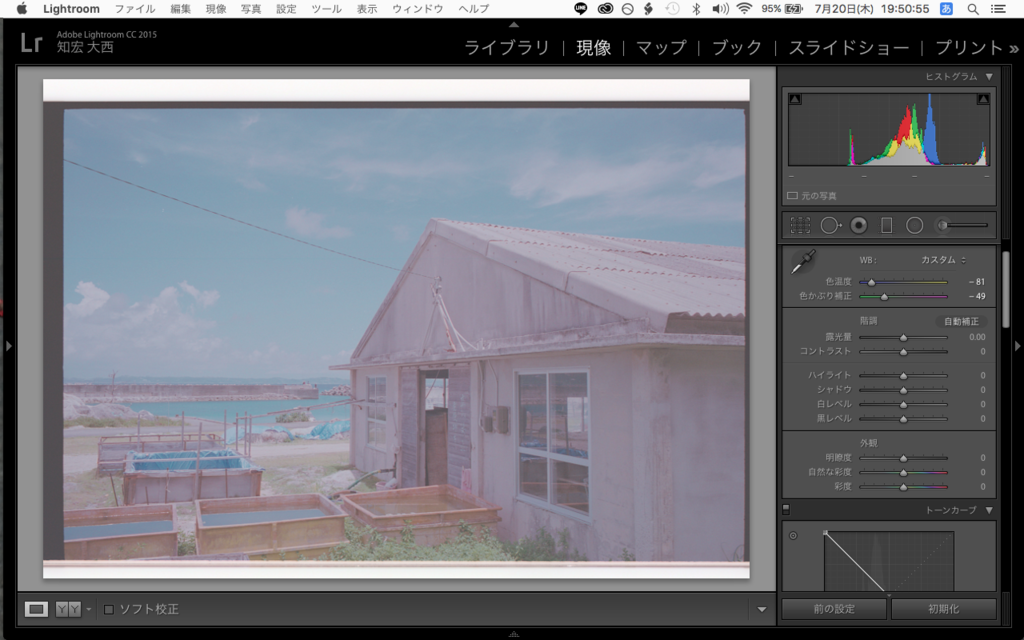Open Spotlight search
The width and height of the screenshot is (1024, 640).
[x=972, y=8]
